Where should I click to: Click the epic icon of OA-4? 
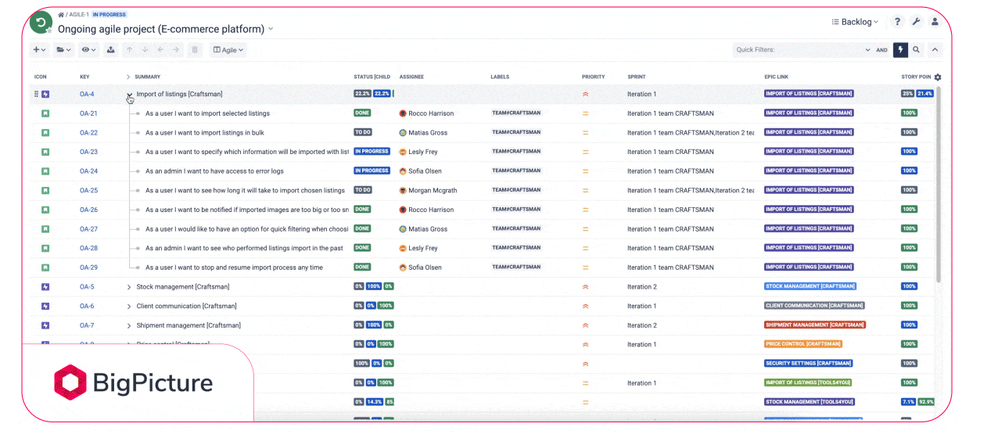click(45, 94)
